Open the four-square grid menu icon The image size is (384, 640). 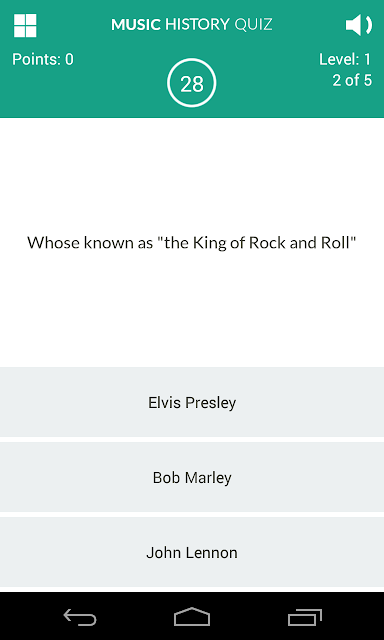[x=25, y=26]
